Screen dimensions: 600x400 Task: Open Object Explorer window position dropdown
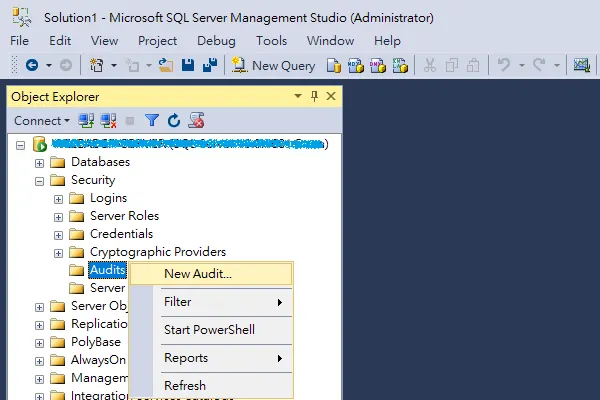pyautogui.click(x=298, y=96)
